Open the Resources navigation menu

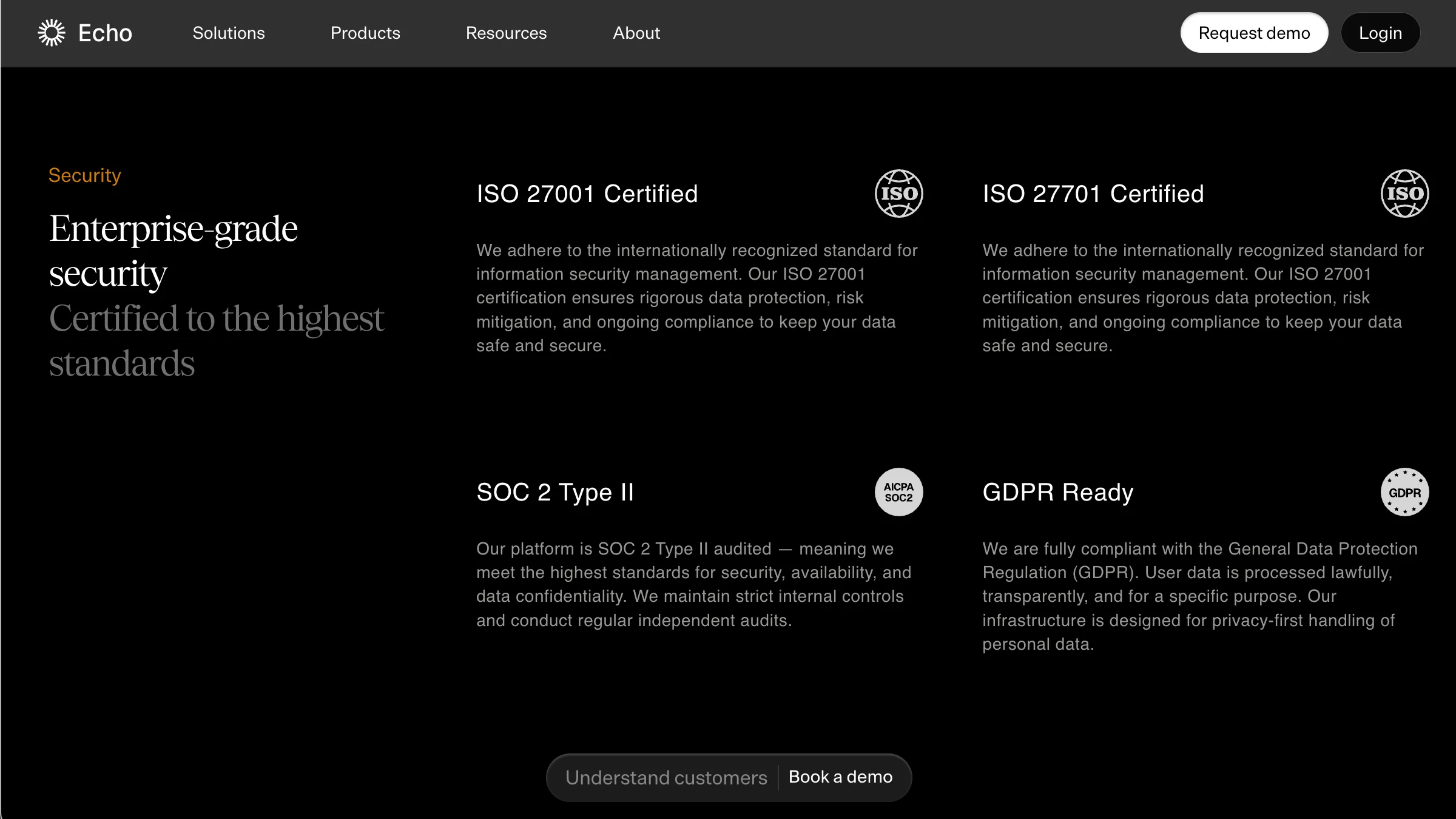click(x=506, y=33)
